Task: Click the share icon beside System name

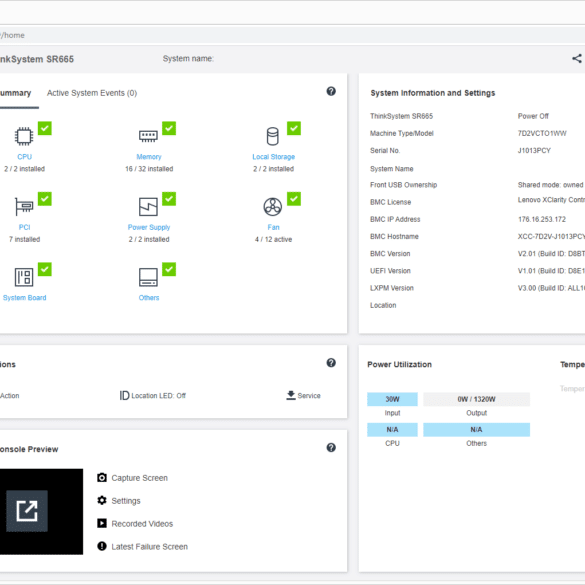Action: [577, 58]
